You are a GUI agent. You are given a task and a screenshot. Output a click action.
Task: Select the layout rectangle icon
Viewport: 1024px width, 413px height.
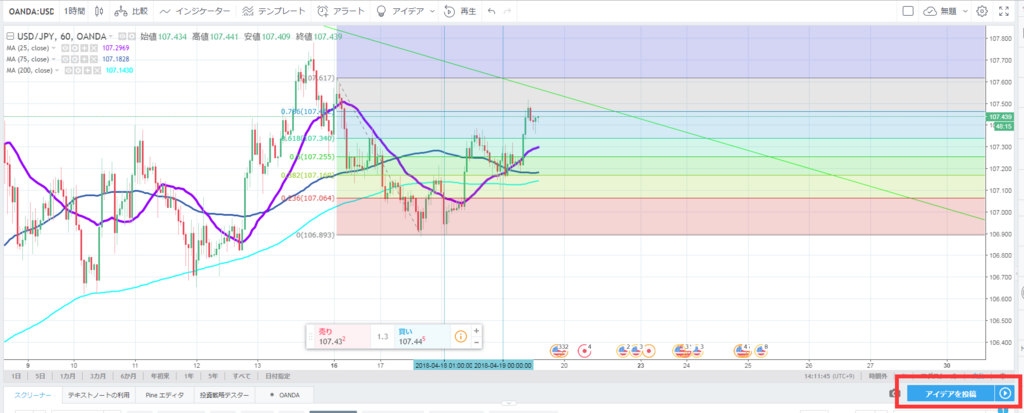[x=908, y=11]
